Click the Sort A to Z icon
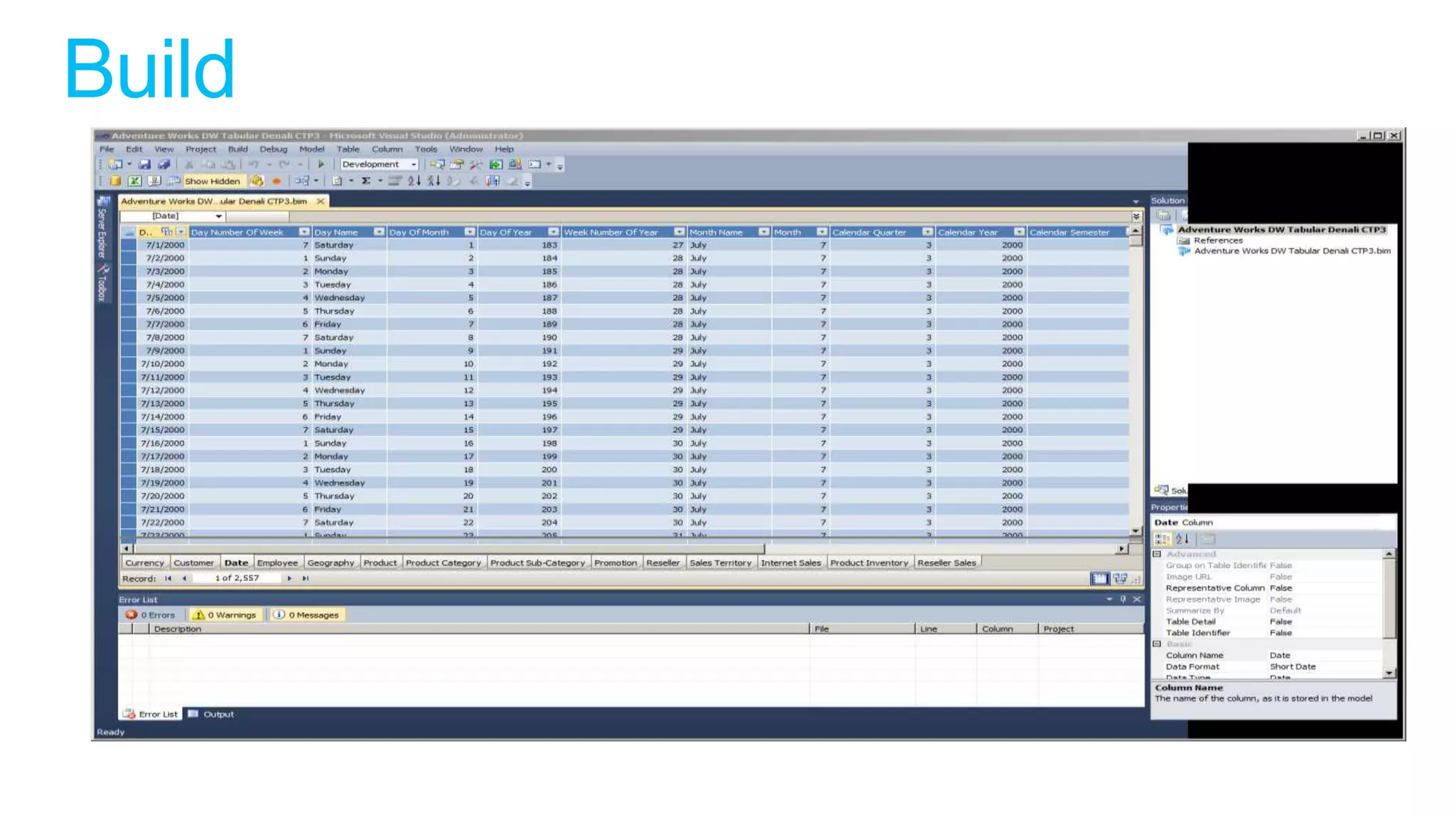This screenshot has height=819, width=1456. point(414,181)
